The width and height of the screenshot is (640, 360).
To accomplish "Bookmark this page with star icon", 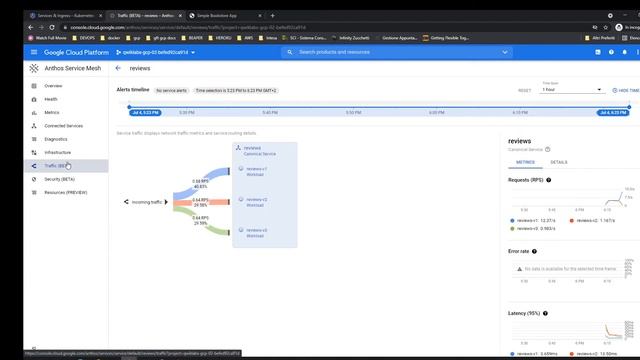I will [x=606, y=27].
